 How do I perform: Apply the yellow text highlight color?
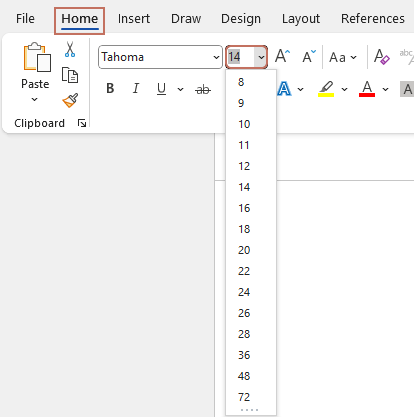click(x=326, y=89)
